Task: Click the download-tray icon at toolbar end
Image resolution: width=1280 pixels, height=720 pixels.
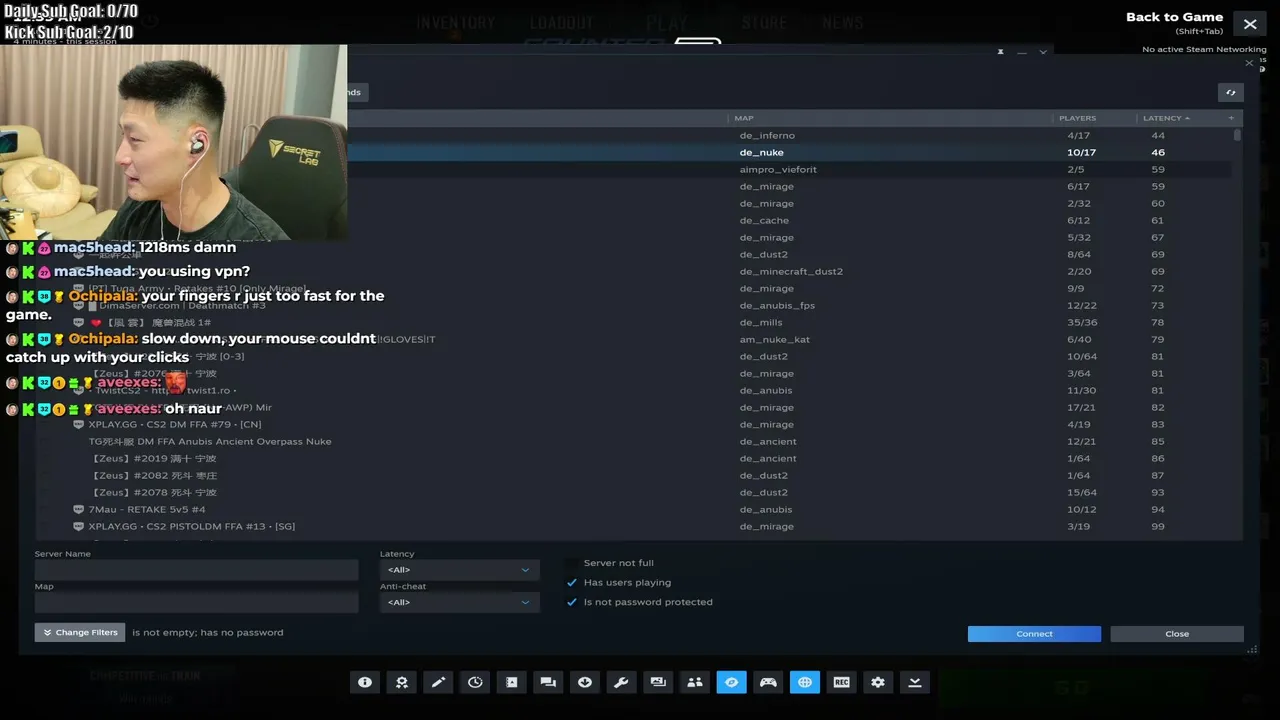Action: pyautogui.click(x=914, y=682)
